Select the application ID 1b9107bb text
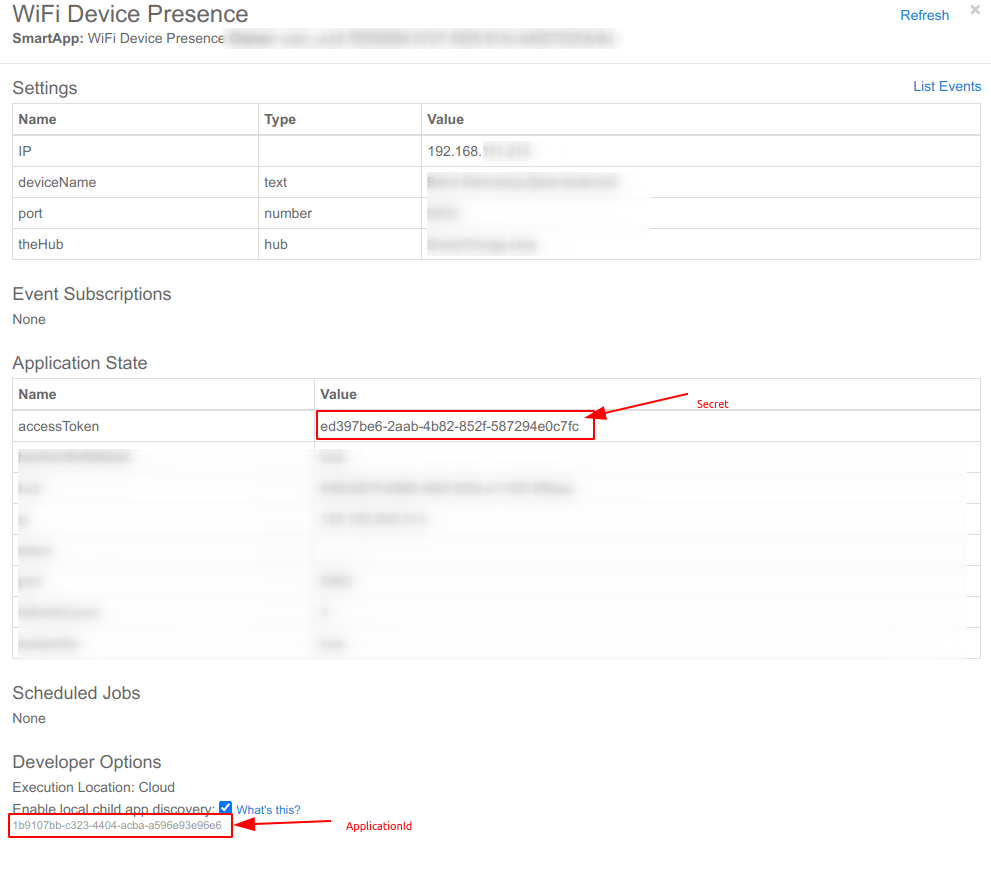Image resolution: width=991 pixels, height=871 pixels. [118, 825]
